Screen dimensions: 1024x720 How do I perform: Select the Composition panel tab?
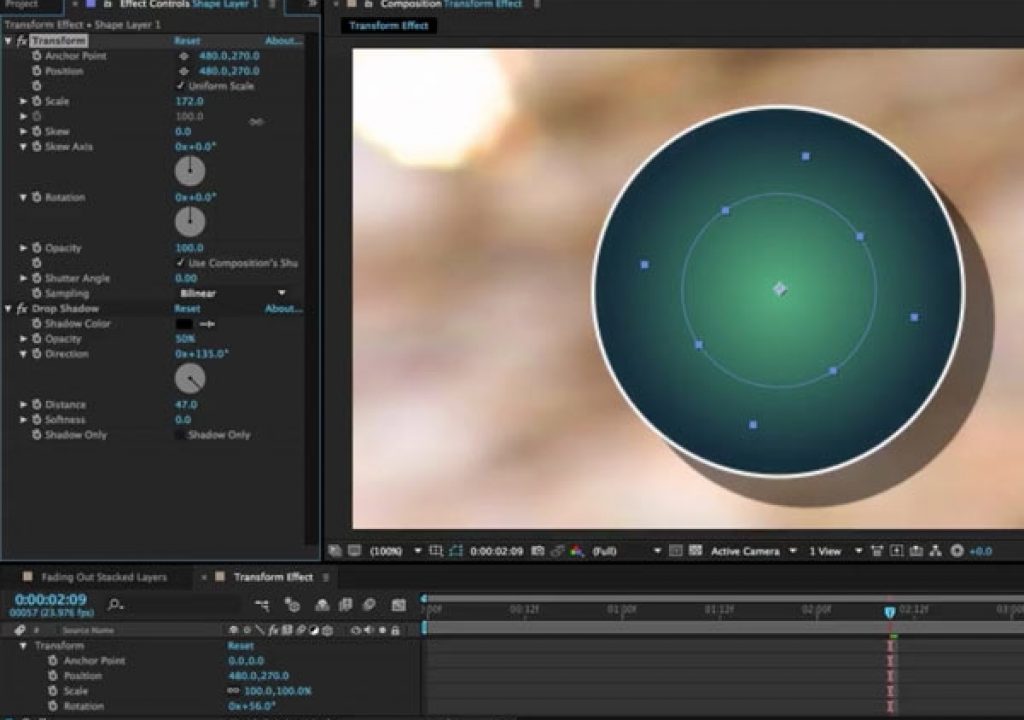click(x=451, y=4)
